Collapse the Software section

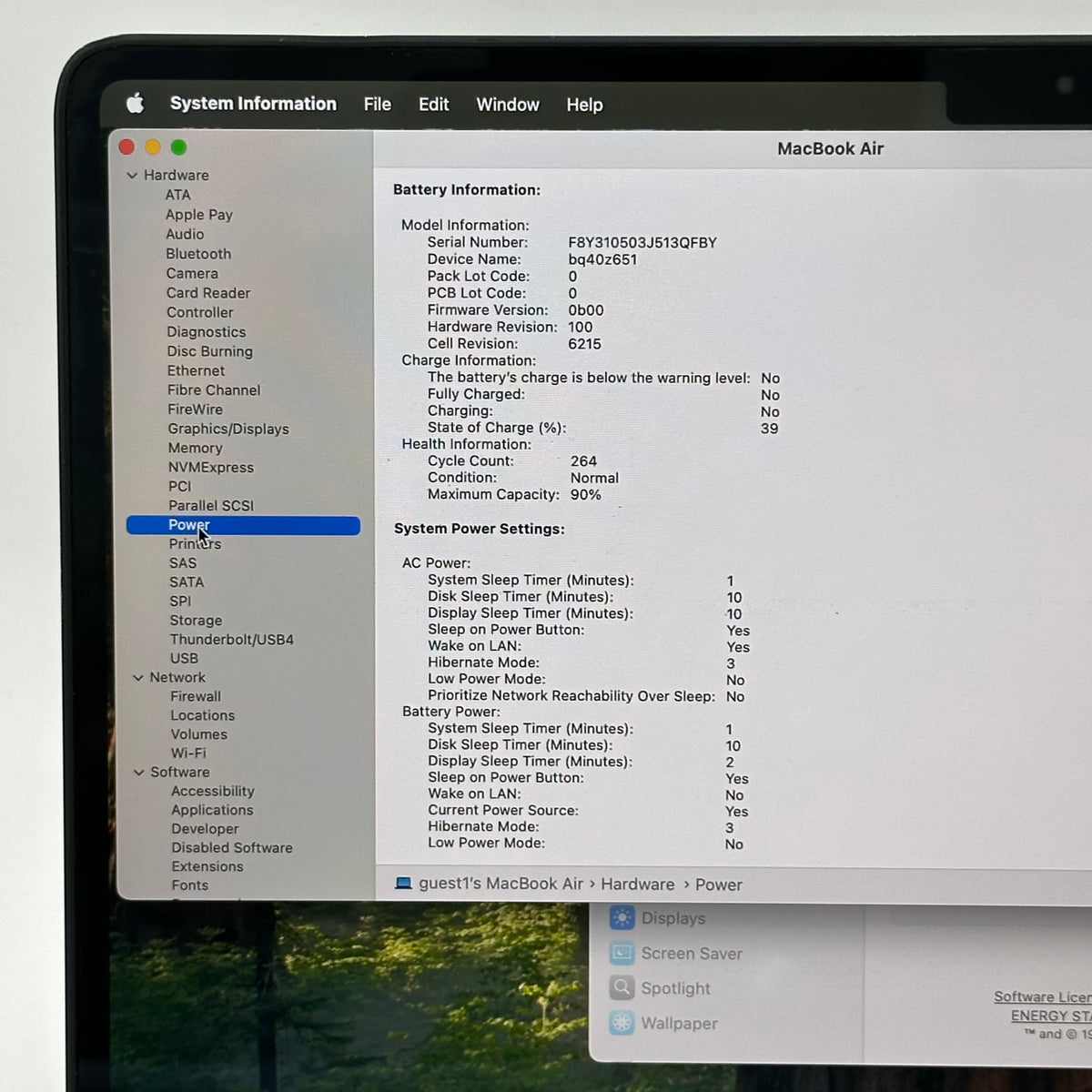click(x=138, y=772)
